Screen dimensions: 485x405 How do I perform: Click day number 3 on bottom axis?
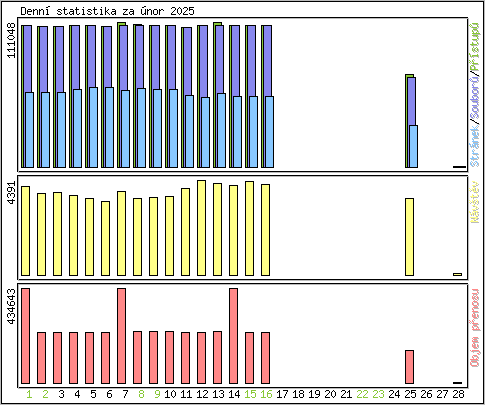click(x=61, y=394)
